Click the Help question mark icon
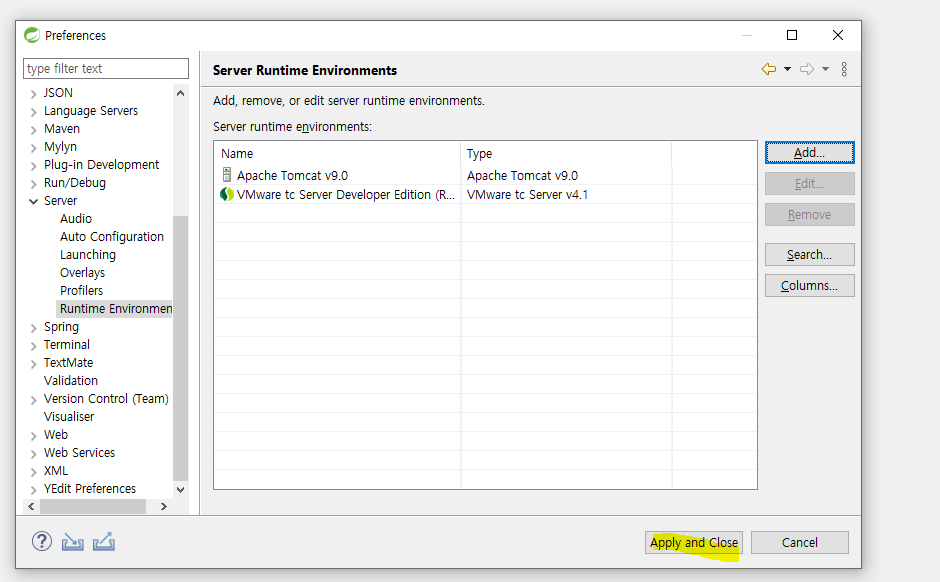940x582 pixels. coord(42,541)
